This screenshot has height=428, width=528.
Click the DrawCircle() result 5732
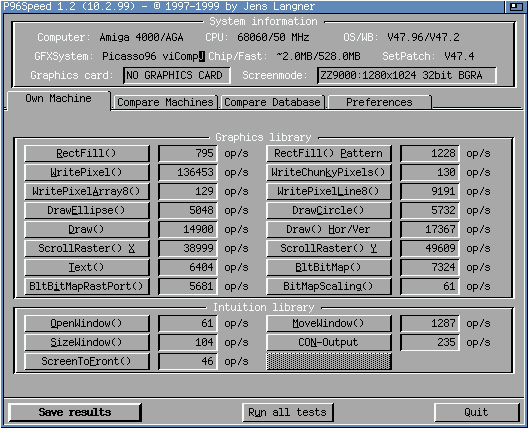click(x=430, y=211)
